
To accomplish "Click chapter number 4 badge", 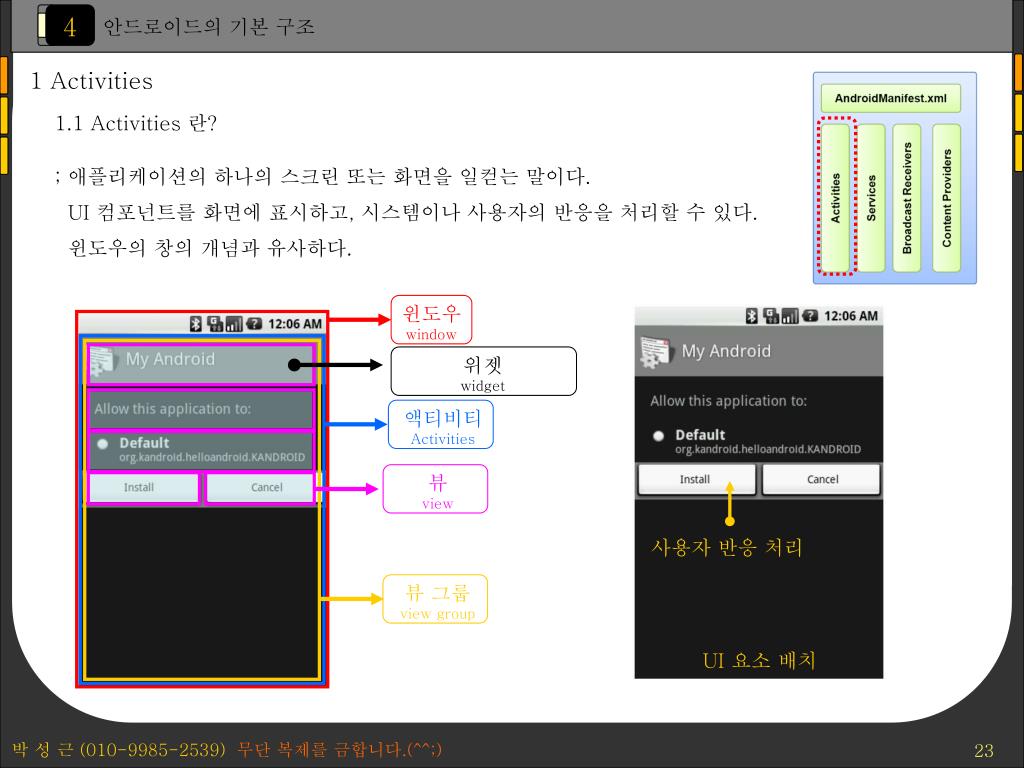I will point(69,26).
